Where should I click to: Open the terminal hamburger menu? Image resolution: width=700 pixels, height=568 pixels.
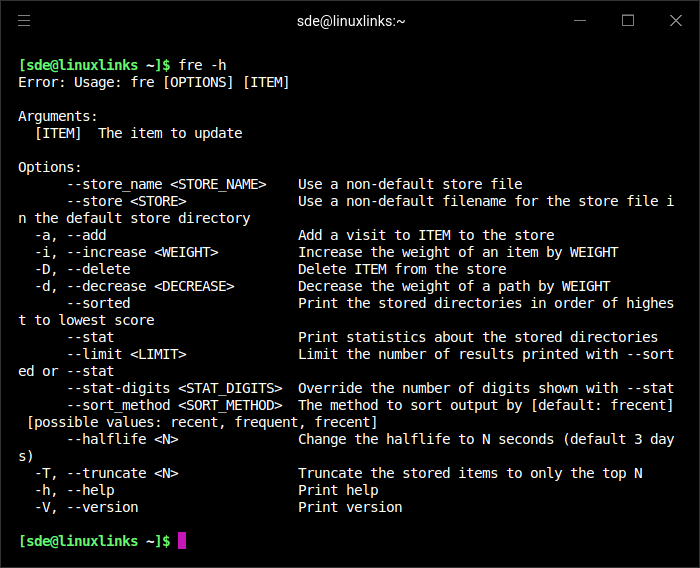pyautogui.click(x=24, y=20)
